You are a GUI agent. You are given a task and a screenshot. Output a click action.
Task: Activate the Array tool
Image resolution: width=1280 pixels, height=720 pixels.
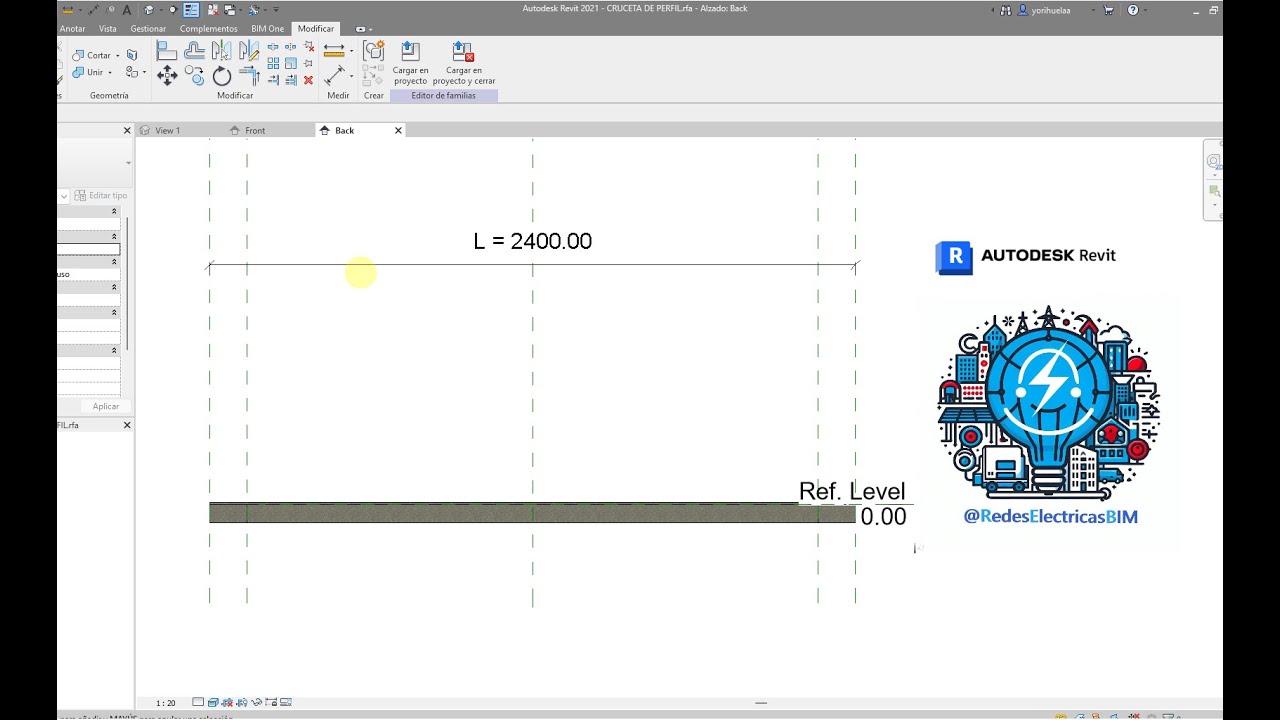click(273, 63)
